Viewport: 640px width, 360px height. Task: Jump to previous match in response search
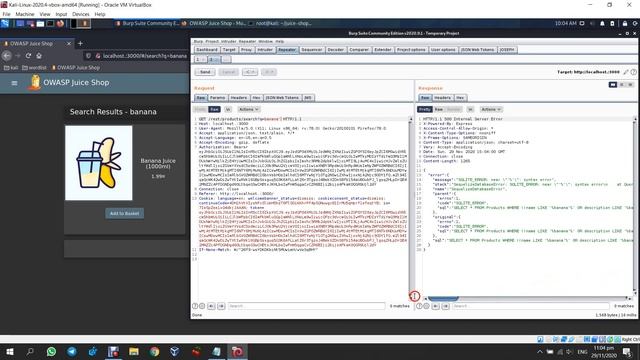click(x=436, y=306)
